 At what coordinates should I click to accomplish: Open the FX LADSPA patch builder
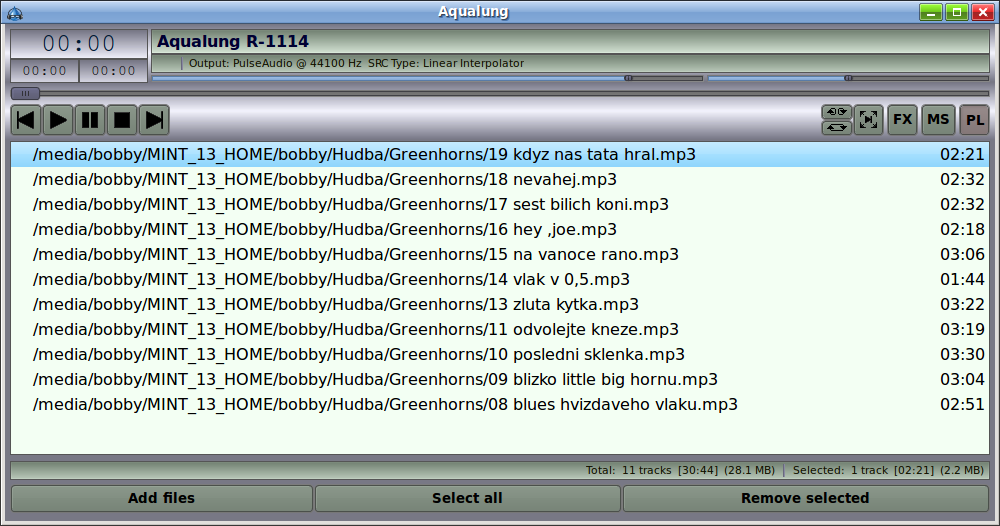[x=902, y=120]
